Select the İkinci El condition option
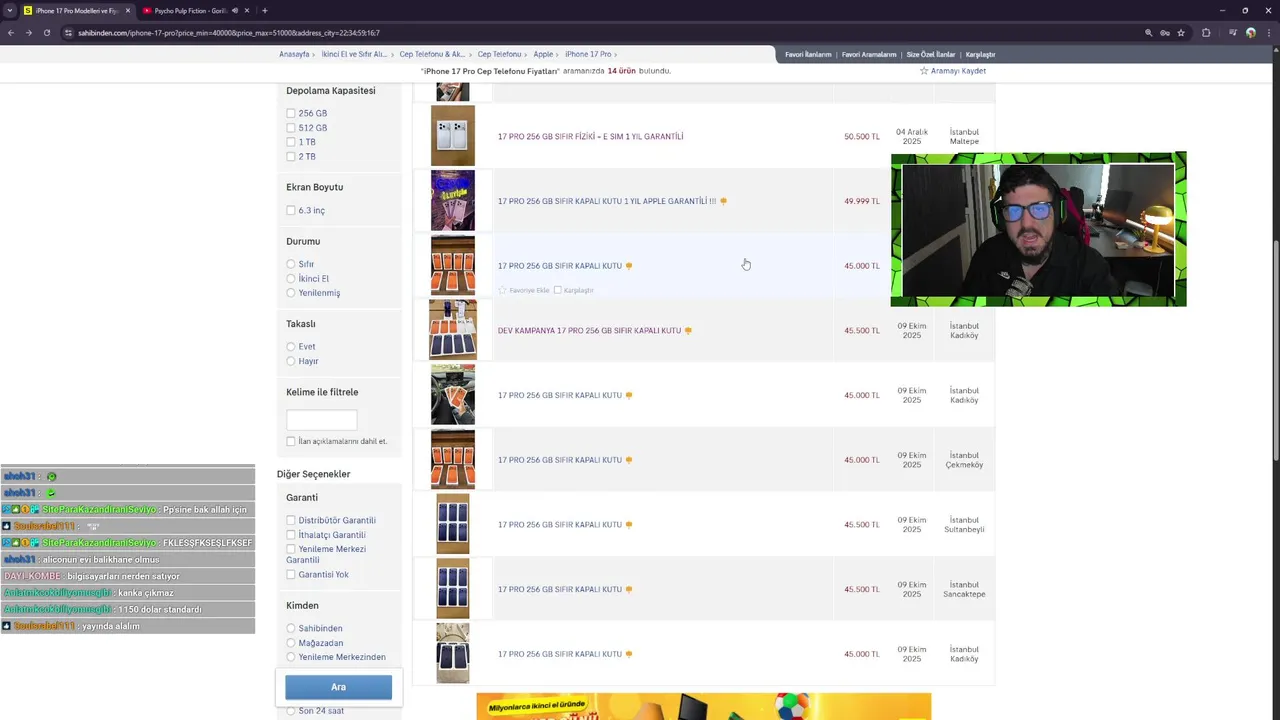Image resolution: width=1280 pixels, height=720 pixels. tap(291, 279)
